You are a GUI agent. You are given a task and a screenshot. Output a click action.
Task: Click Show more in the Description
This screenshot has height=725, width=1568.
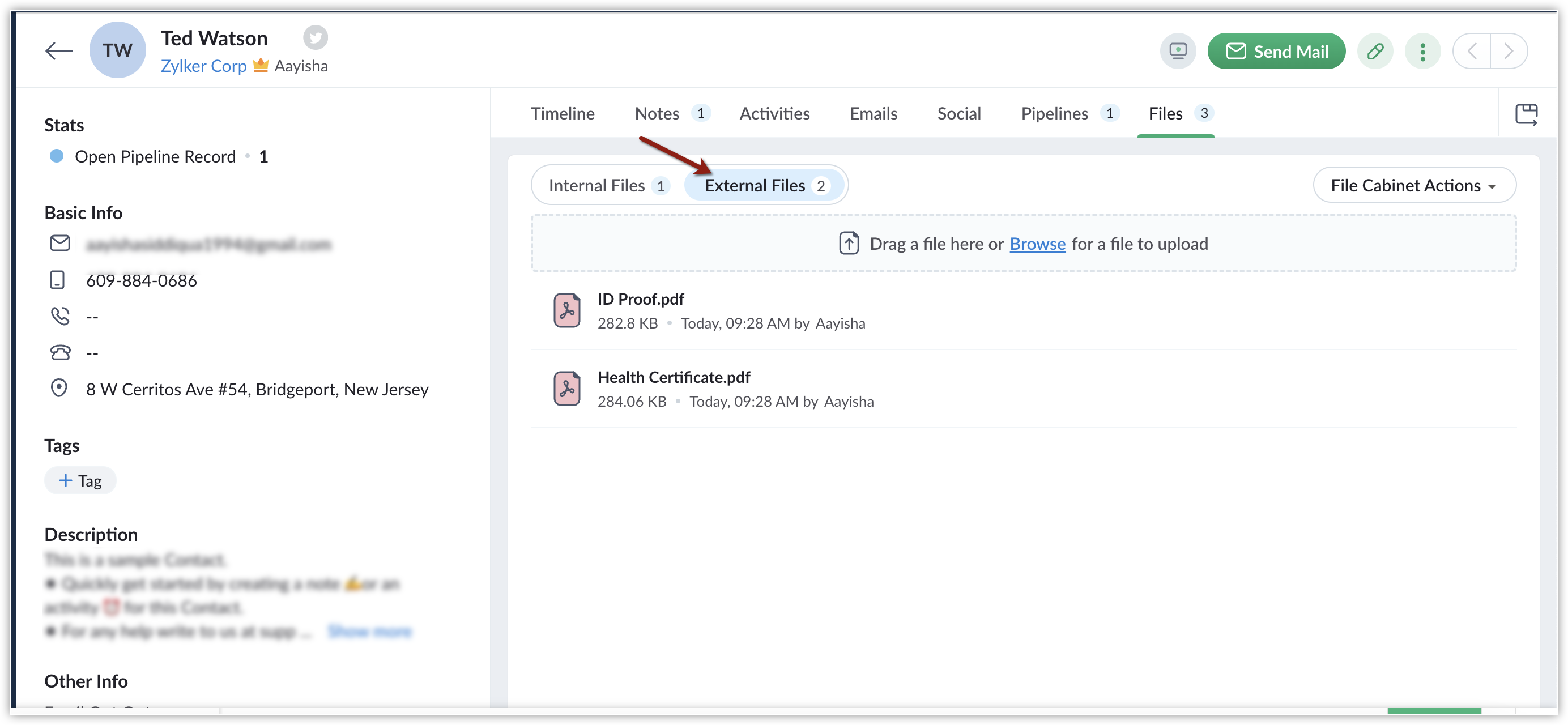369,631
